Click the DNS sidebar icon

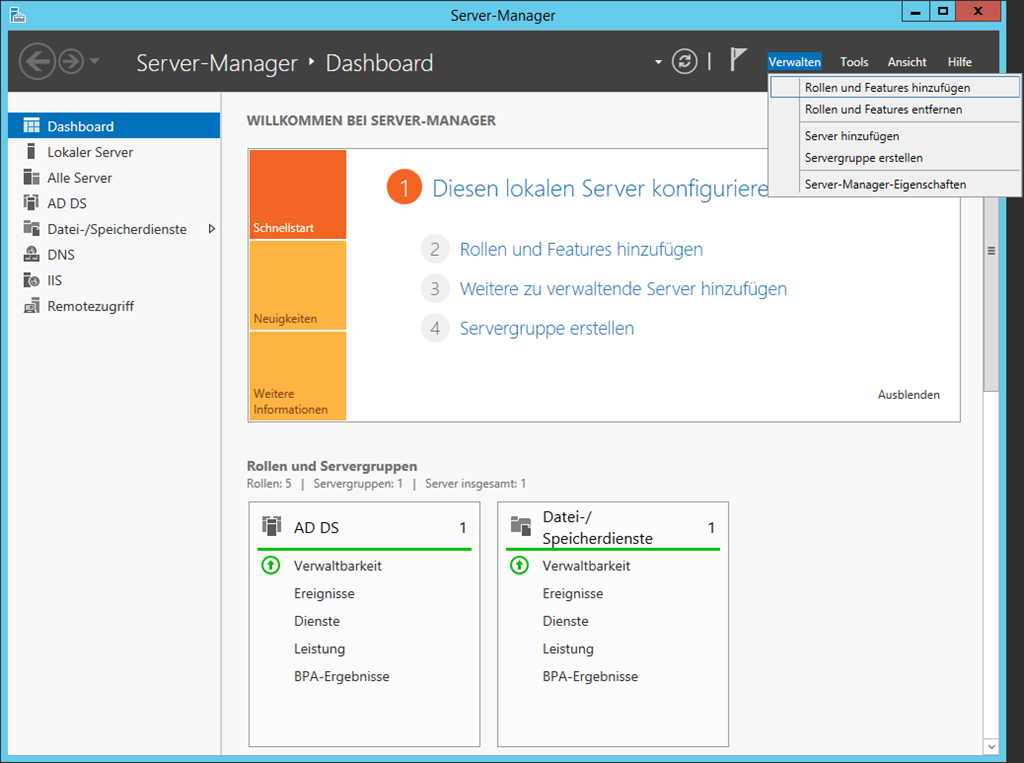(x=31, y=254)
